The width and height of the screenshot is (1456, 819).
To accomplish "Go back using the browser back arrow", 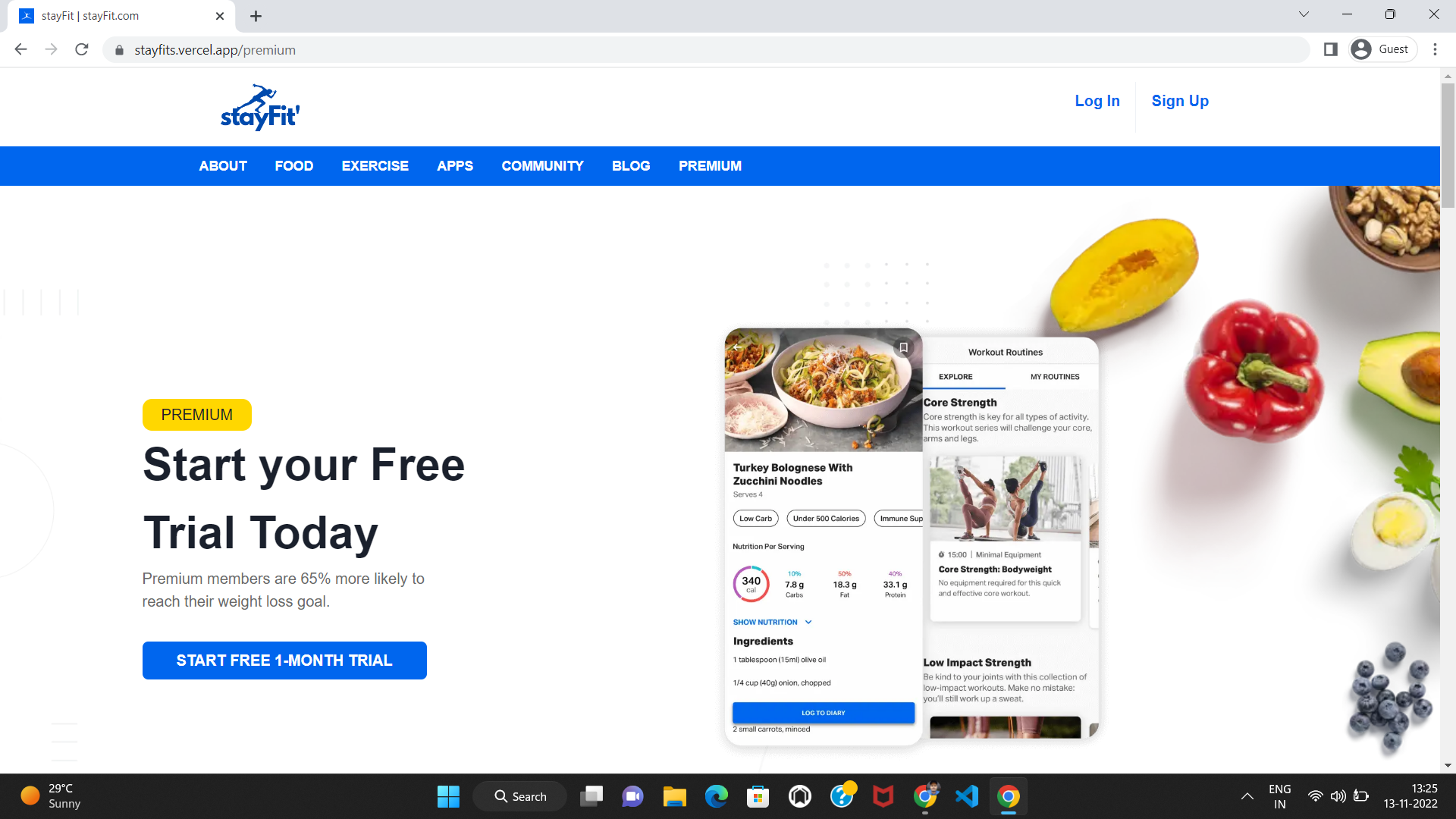I will [x=21, y=49].
